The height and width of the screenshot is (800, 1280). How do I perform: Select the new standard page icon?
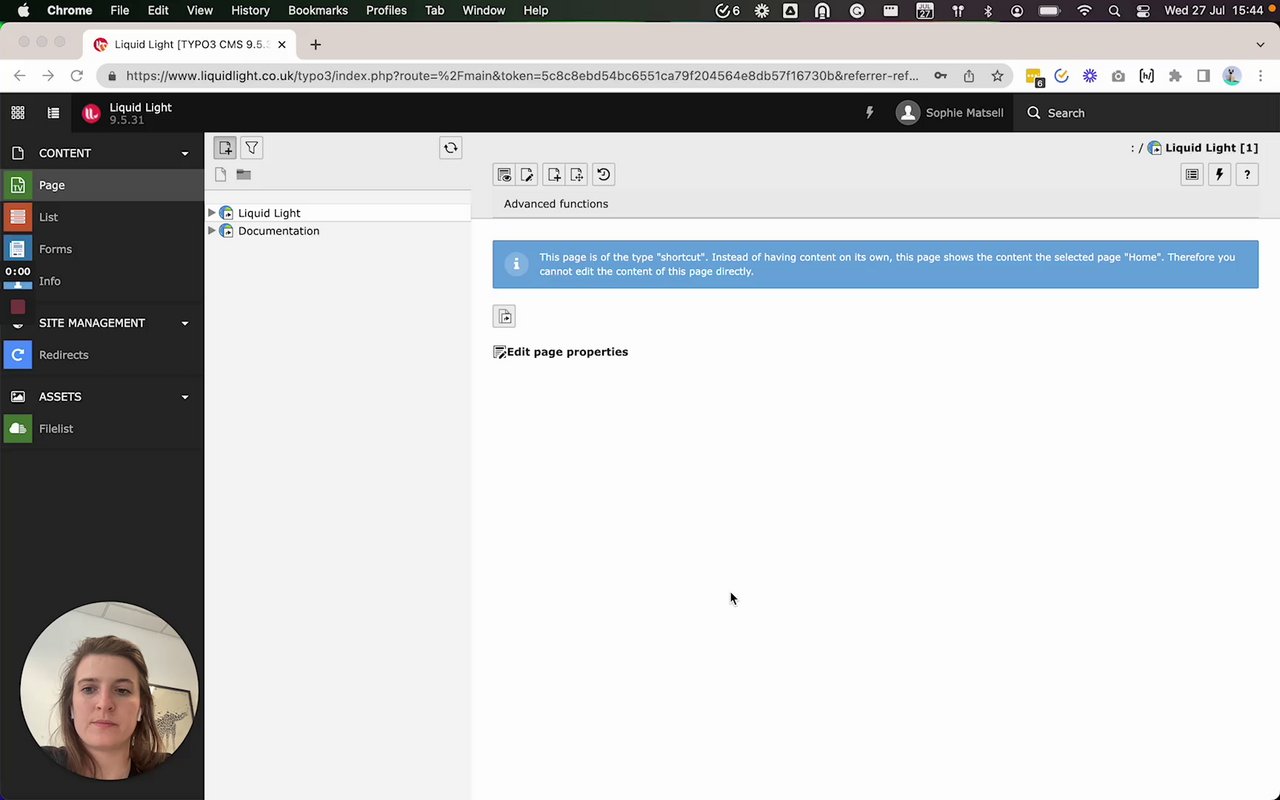[221, 175]
